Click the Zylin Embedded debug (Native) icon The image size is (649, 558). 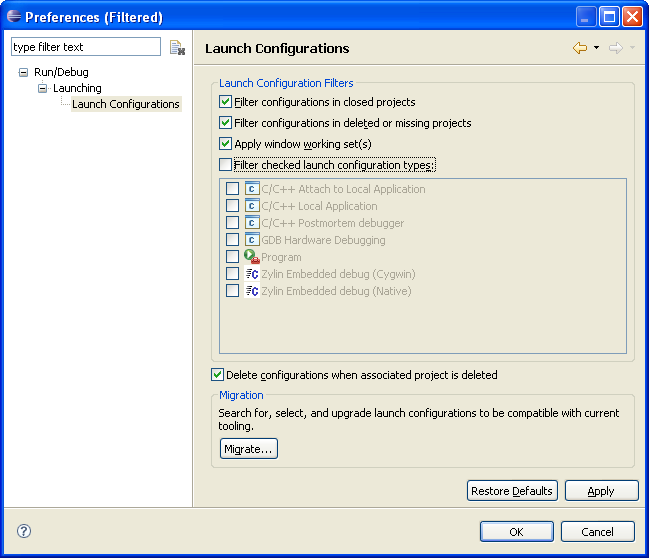[x=252, y=291]
